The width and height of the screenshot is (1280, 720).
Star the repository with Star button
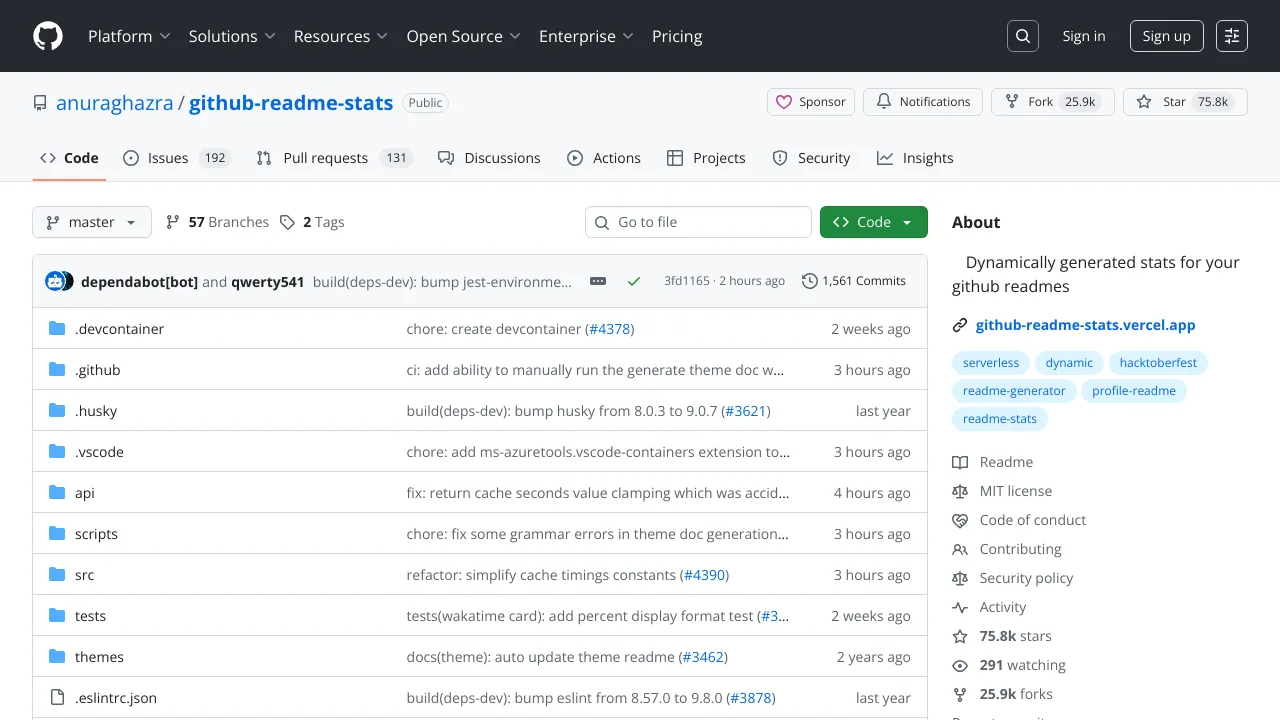[1185, 102]
